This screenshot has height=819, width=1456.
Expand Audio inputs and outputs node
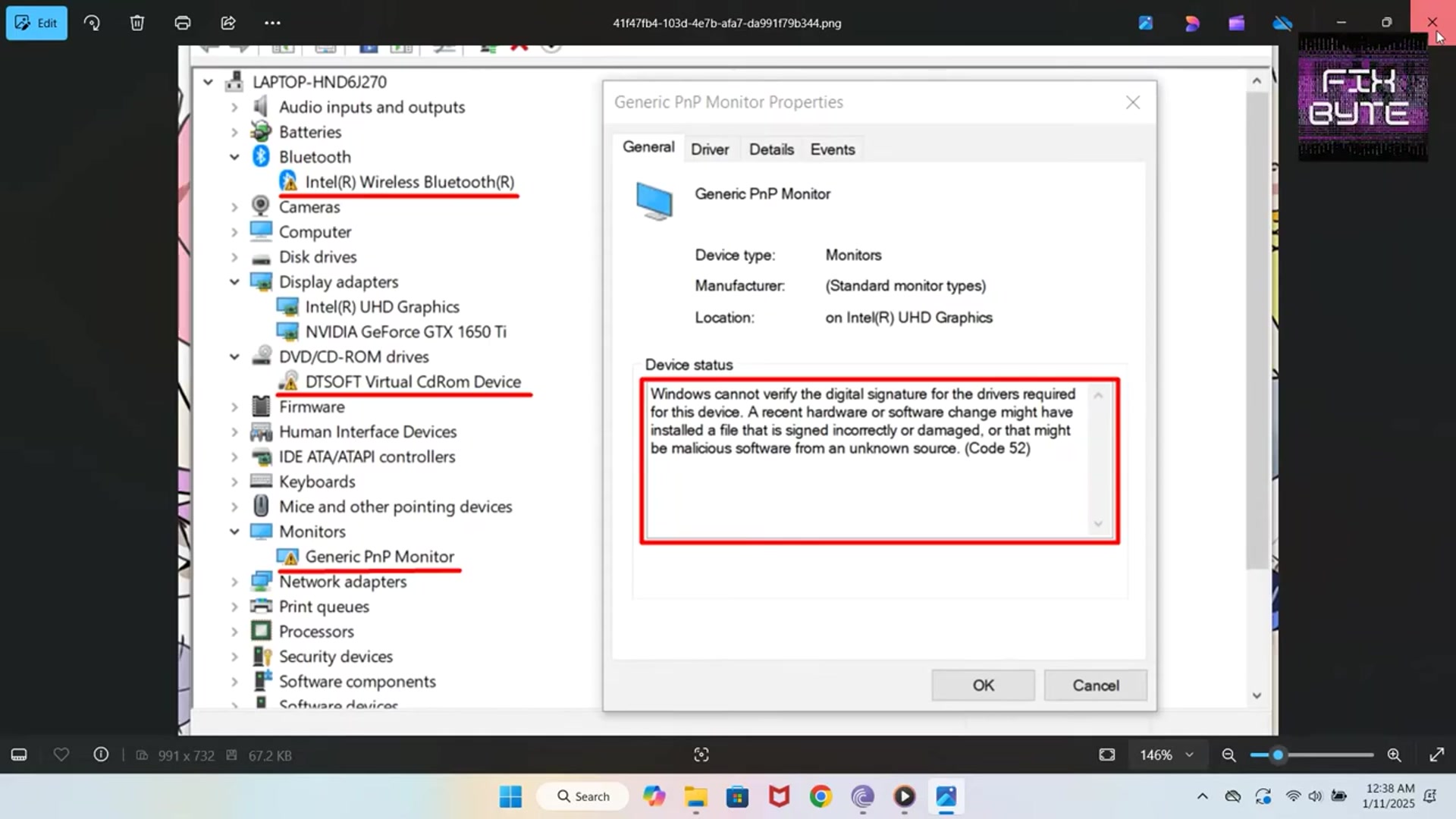click(x=234, y=108)
